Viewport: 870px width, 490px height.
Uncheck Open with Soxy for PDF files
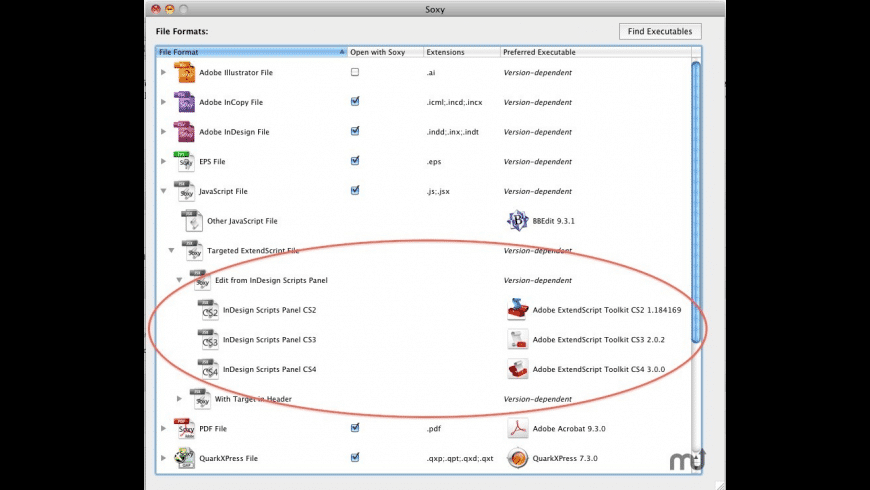[355, 428]
